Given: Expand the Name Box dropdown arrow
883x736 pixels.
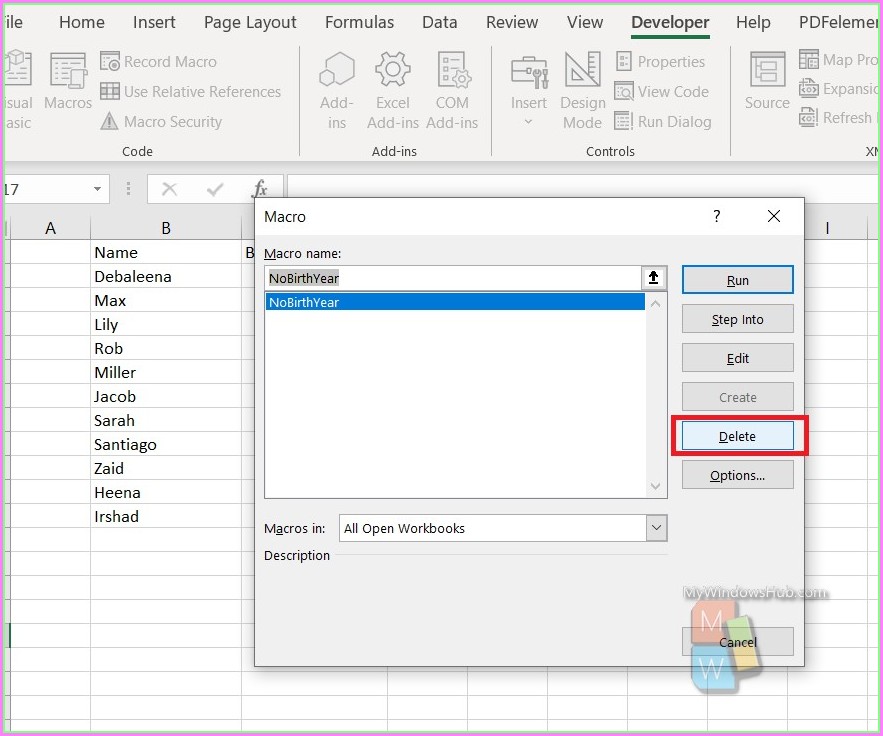Looking at the screenshot, I should coord(97,189).
